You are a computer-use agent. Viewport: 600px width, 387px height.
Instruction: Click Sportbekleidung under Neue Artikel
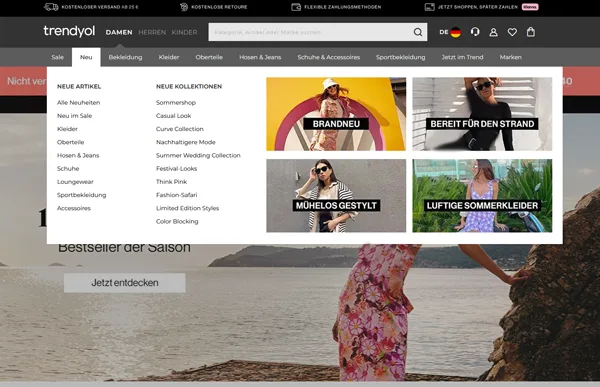82,195
